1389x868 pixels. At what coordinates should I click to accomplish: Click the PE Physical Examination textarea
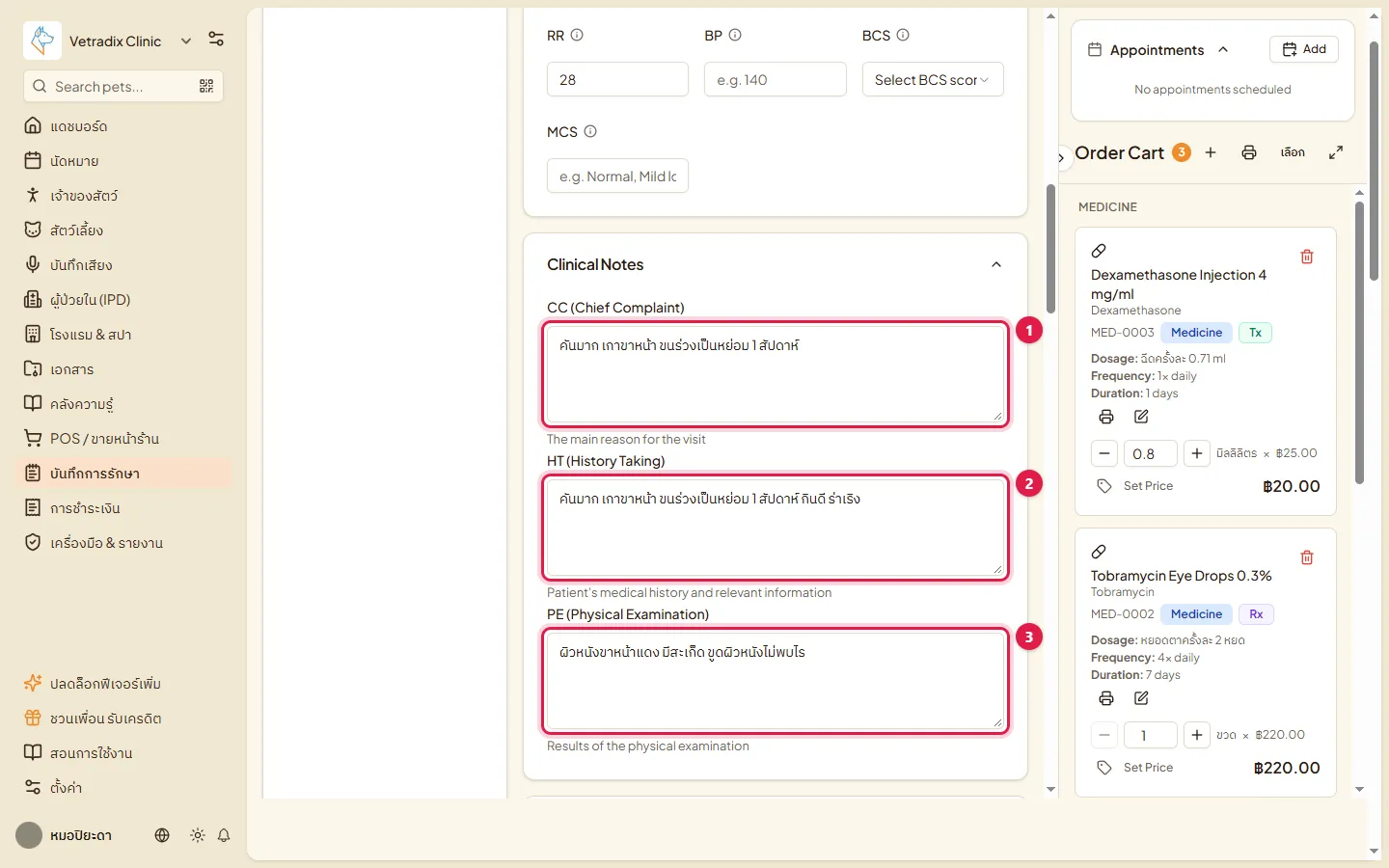(776, 681)
